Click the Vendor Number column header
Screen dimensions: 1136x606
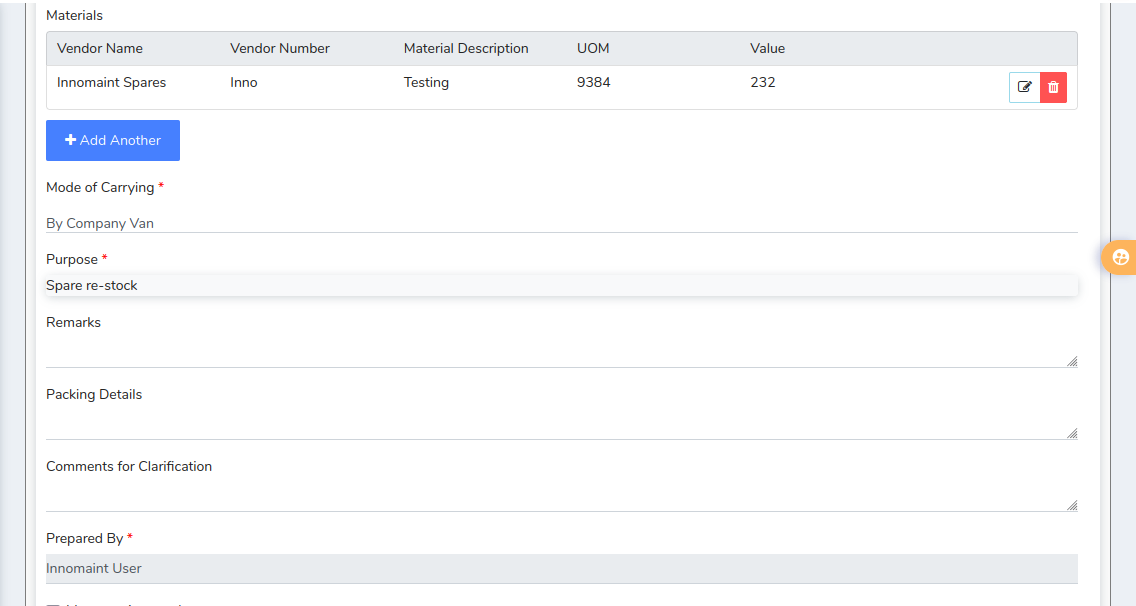pos(280,48)
